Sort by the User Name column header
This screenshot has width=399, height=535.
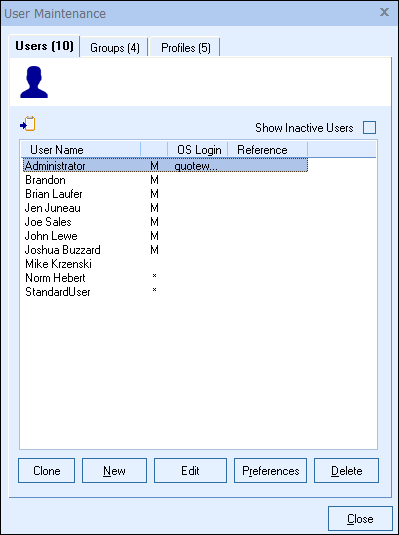[81, 150]
